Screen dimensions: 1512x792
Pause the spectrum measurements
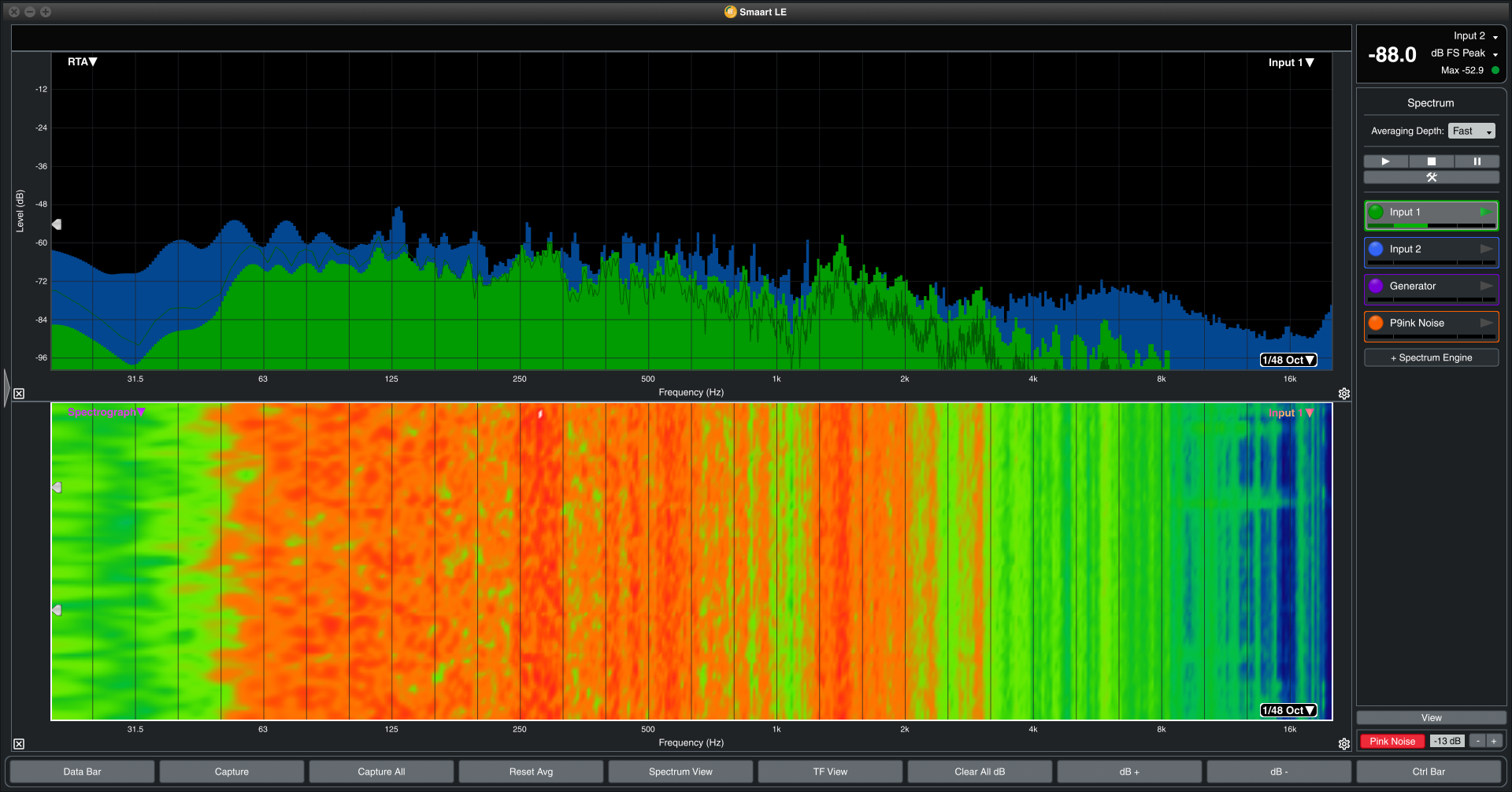[1477, 161]
